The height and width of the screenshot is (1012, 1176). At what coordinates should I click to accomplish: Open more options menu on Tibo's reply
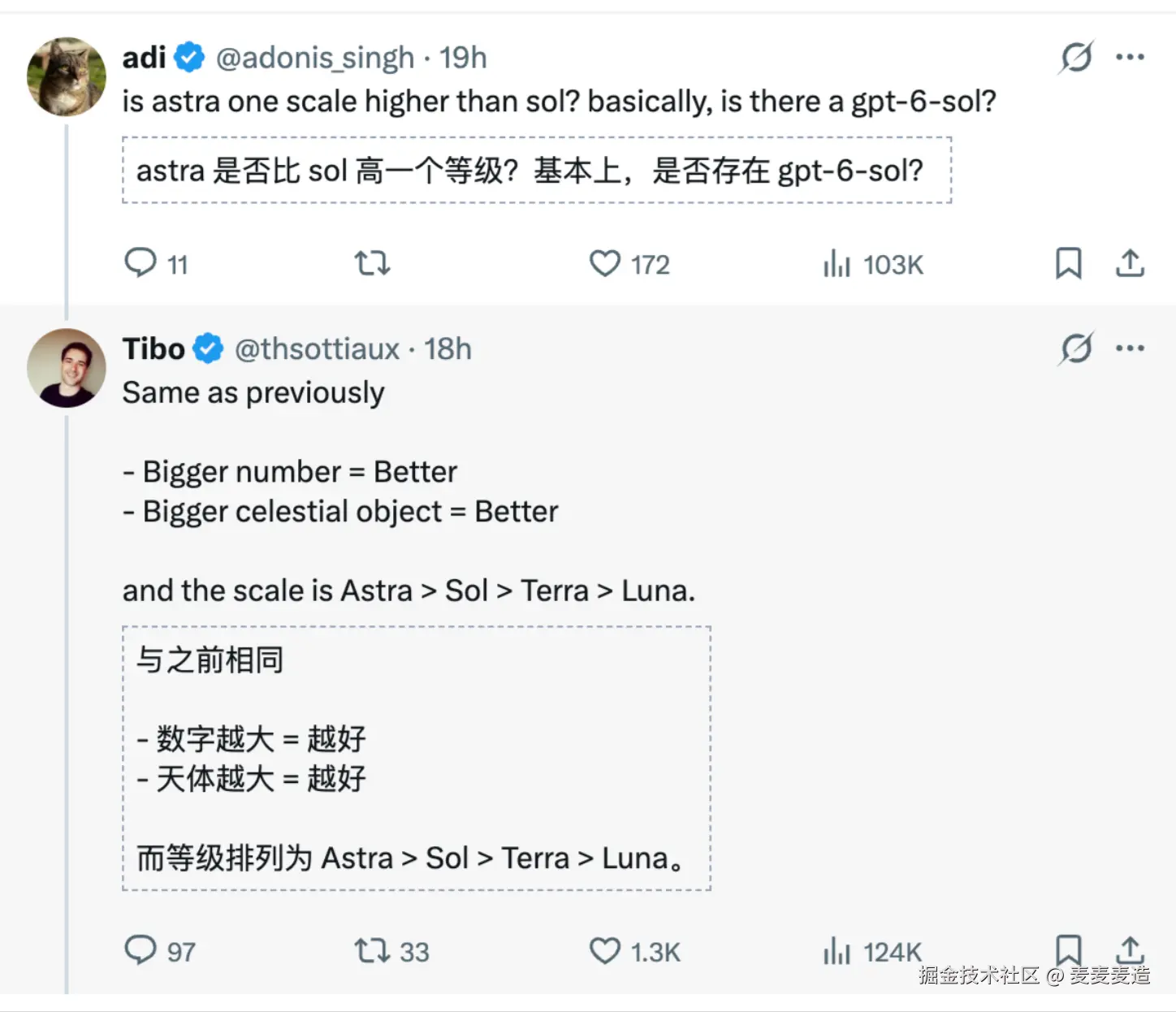pyautogui.click(x=1130, y=348)
